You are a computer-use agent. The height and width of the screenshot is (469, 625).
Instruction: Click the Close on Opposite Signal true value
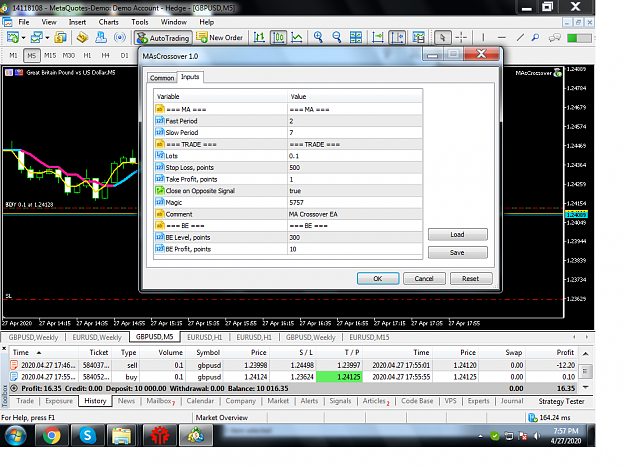coord(355,191)
